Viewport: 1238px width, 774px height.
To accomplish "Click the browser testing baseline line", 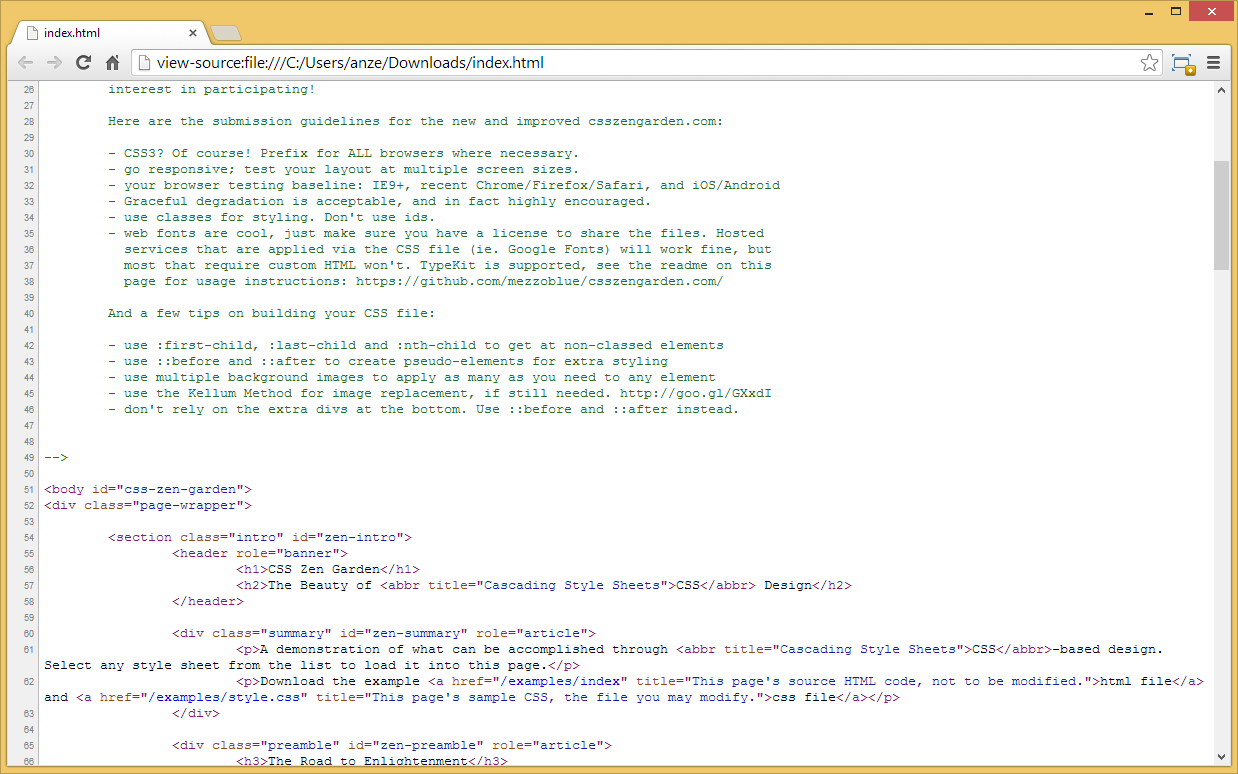I will pyautogui.click(x=444, y=186).
